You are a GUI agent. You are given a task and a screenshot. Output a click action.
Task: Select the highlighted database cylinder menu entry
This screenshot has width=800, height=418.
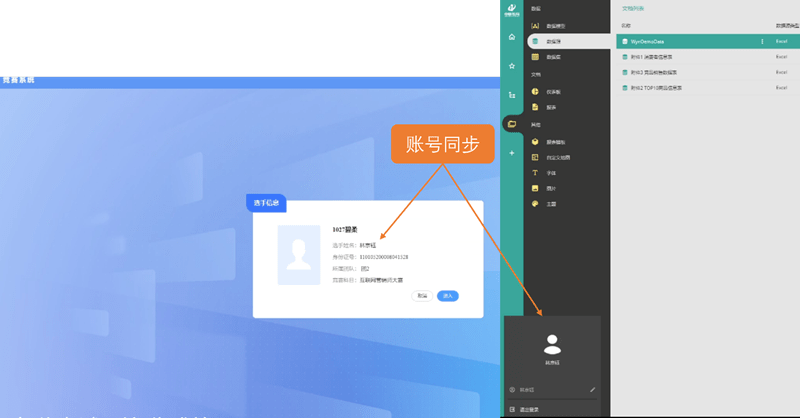pos(568,41)
